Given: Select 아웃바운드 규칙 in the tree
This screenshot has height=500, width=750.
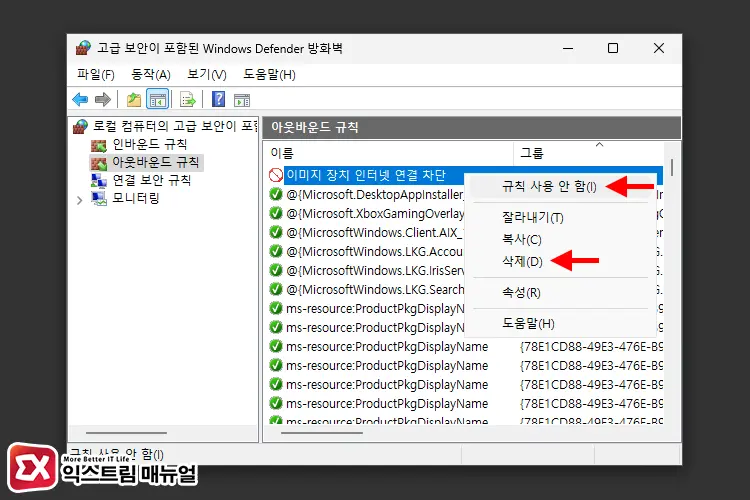Looking at the screenshot, I should coord(155,162).
